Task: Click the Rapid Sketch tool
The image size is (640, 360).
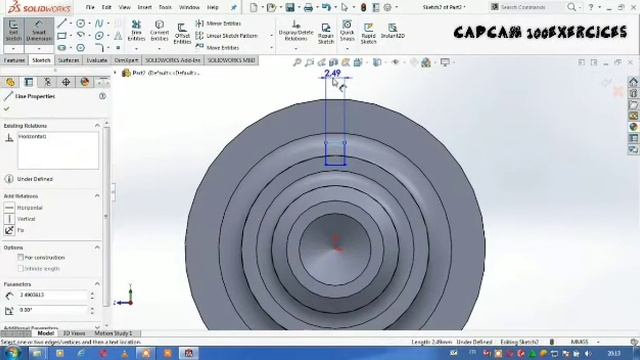Action: [x=368, y=33]
